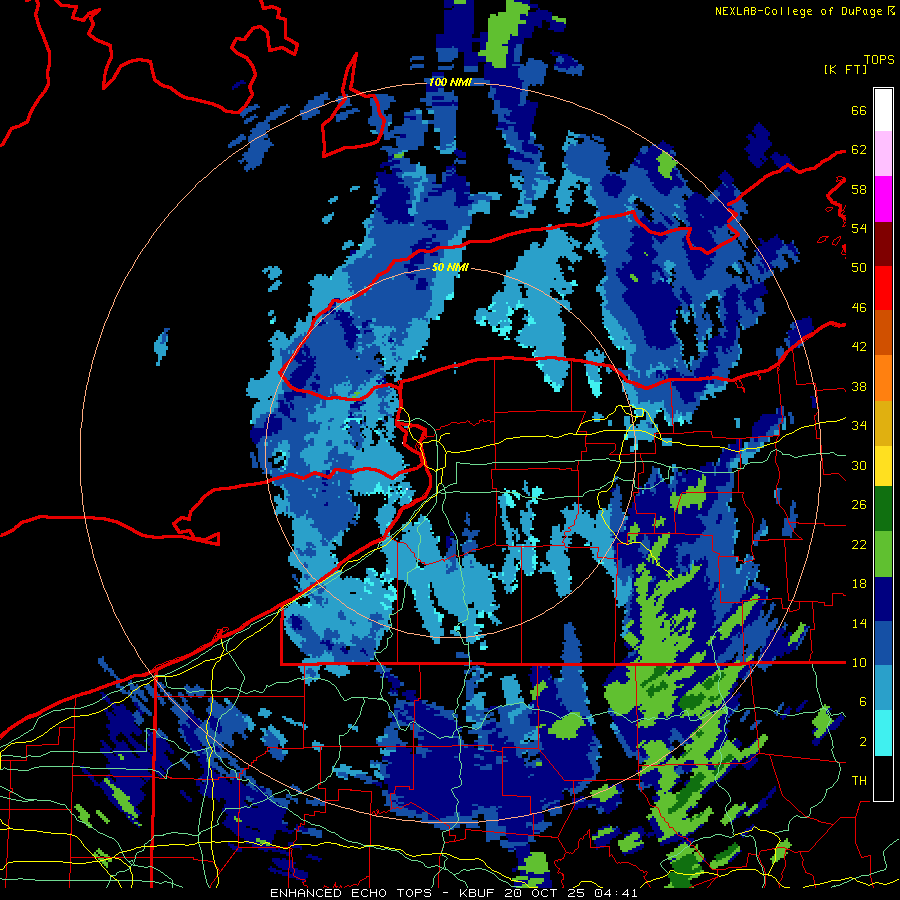
Task: Pick the light pink swatch beside 62
Action: tap(883, 154)
